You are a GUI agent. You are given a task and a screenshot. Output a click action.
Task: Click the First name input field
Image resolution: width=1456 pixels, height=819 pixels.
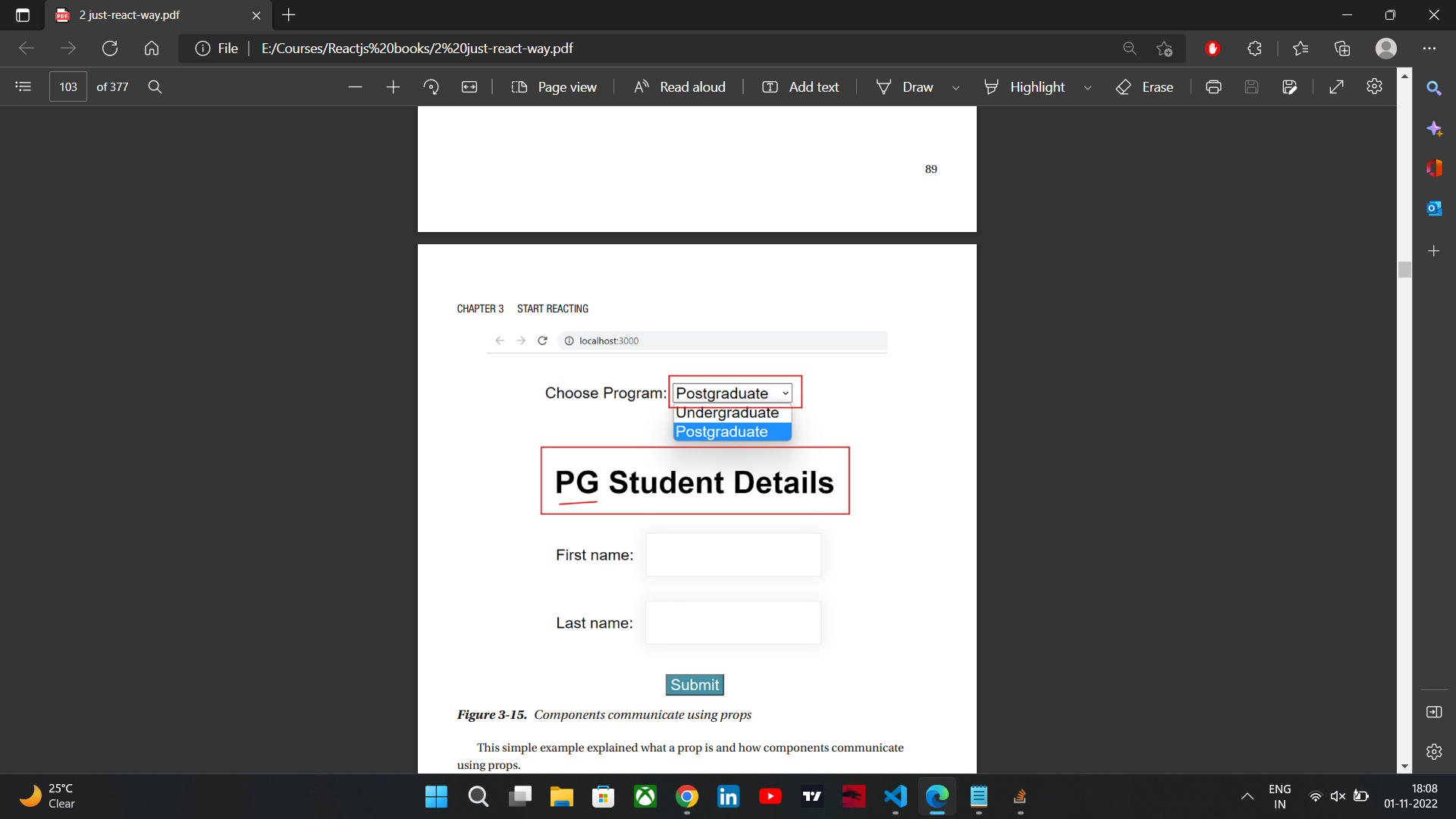pos(733,555)
